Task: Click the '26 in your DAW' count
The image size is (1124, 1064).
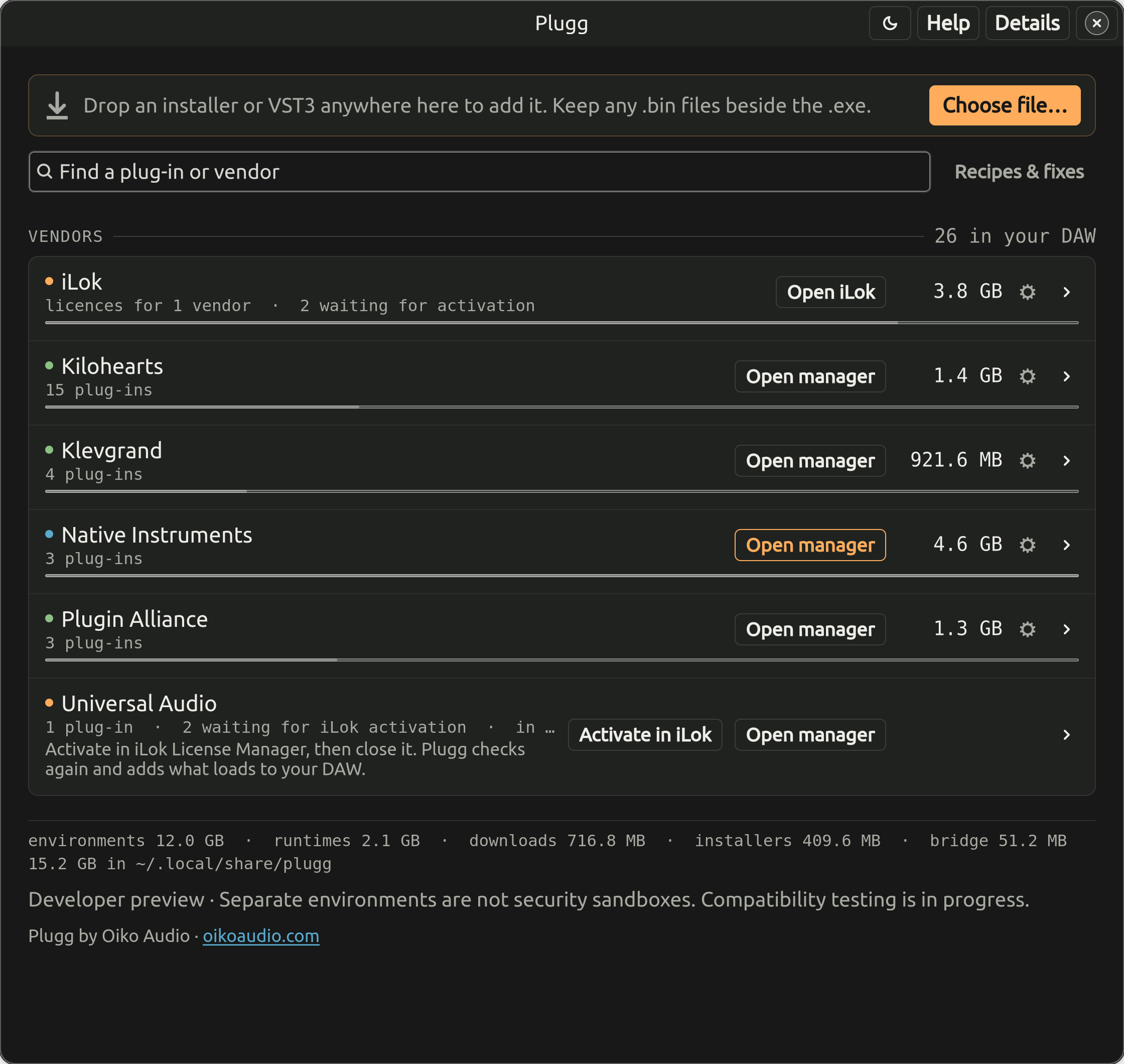Action: pos(1015,236)
